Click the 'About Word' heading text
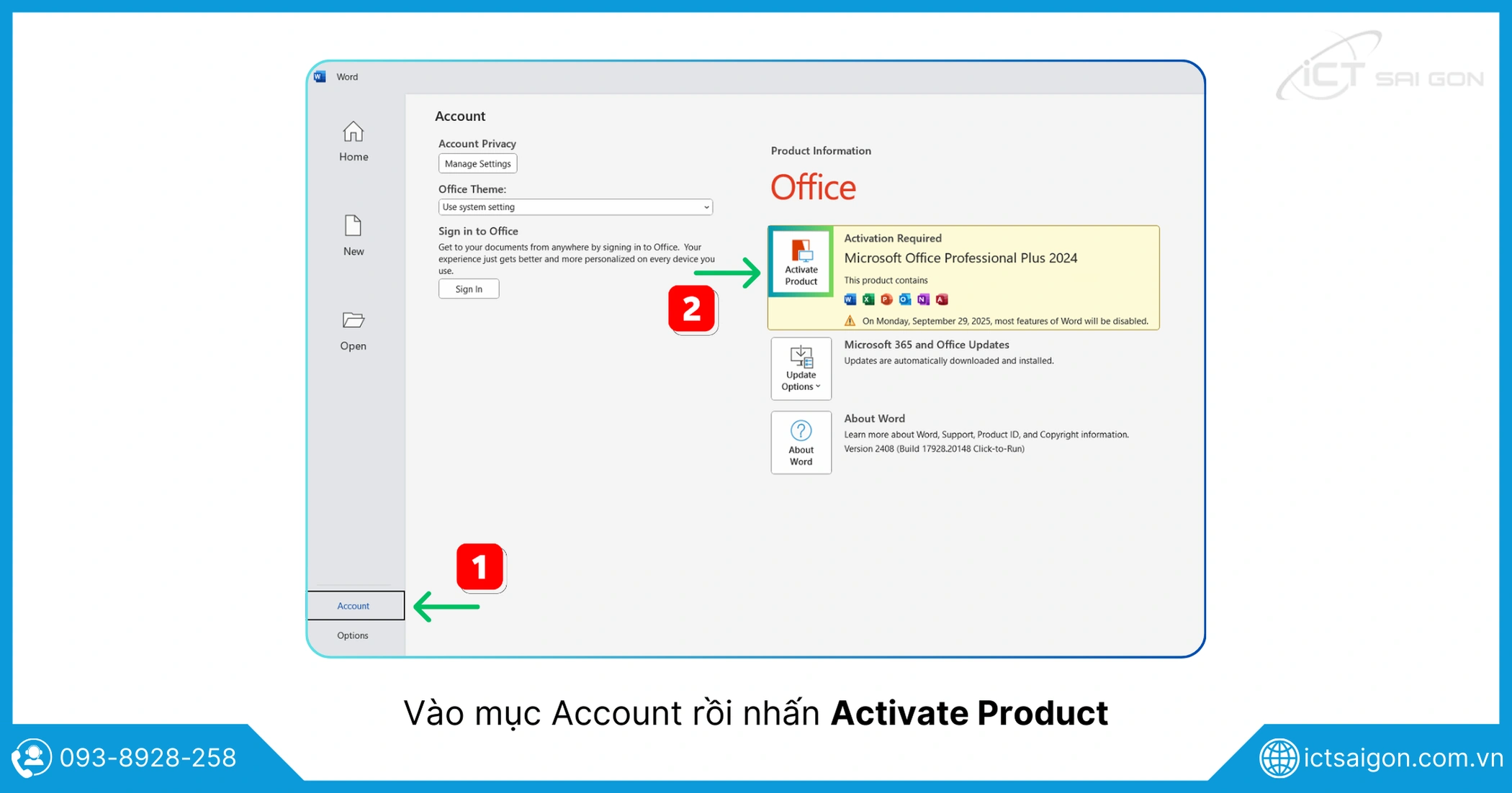This screenshot has height=793, width=1512. tap(874, 418)
